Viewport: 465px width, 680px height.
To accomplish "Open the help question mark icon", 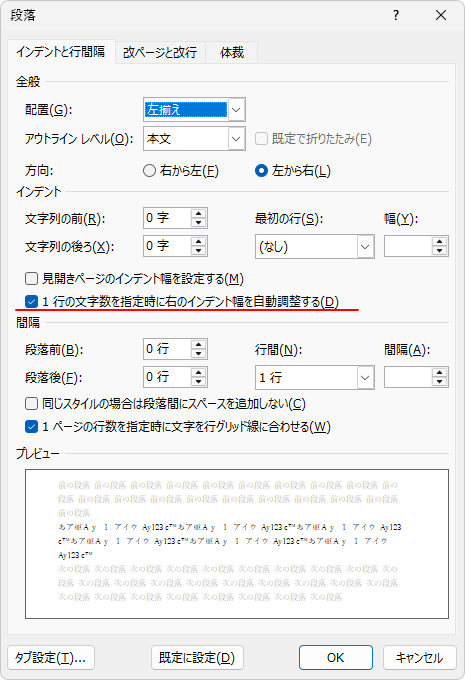I will (x=396, y=16).
